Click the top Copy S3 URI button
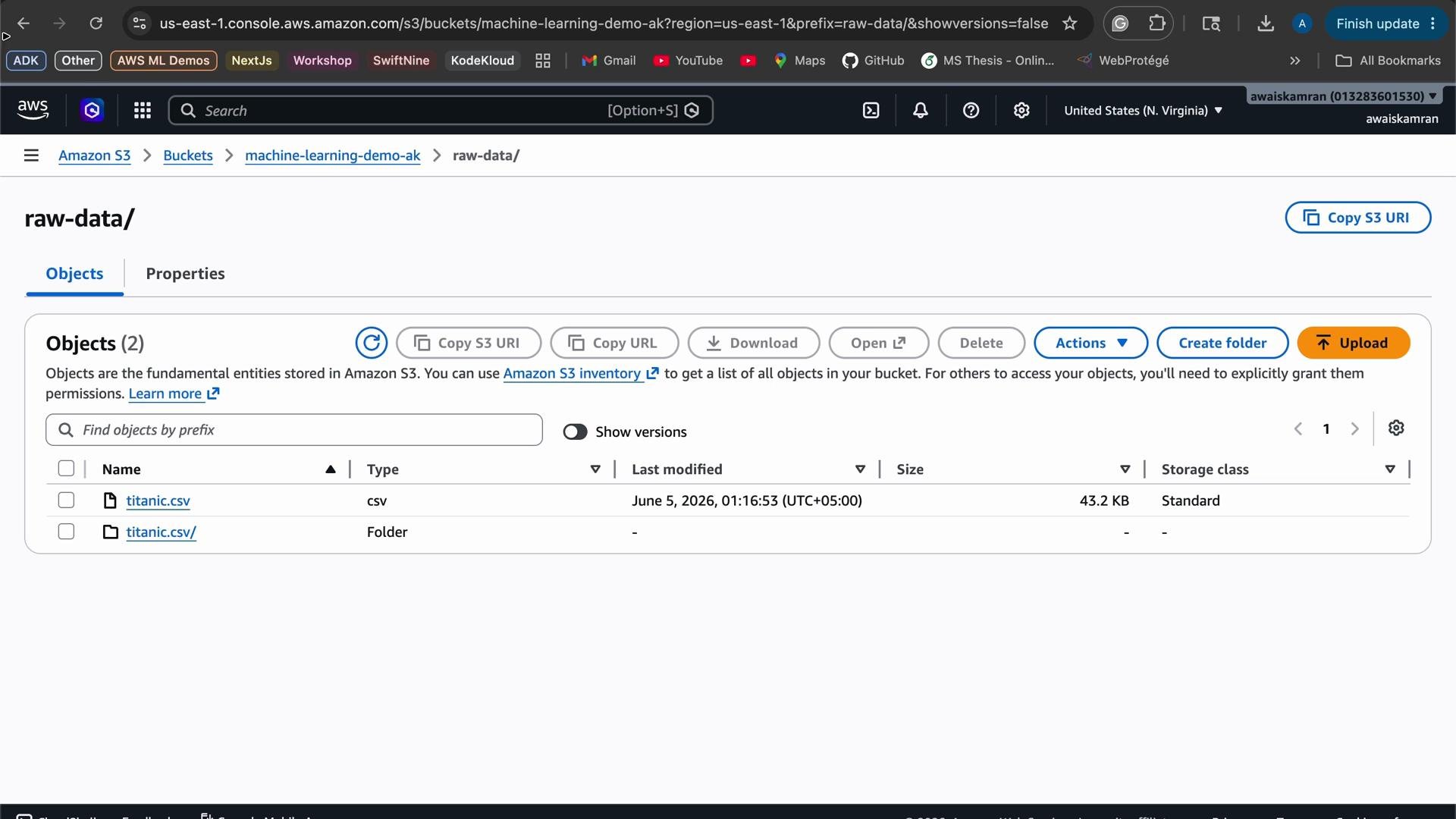The image size is (1456, 819). coord(1357,218)
